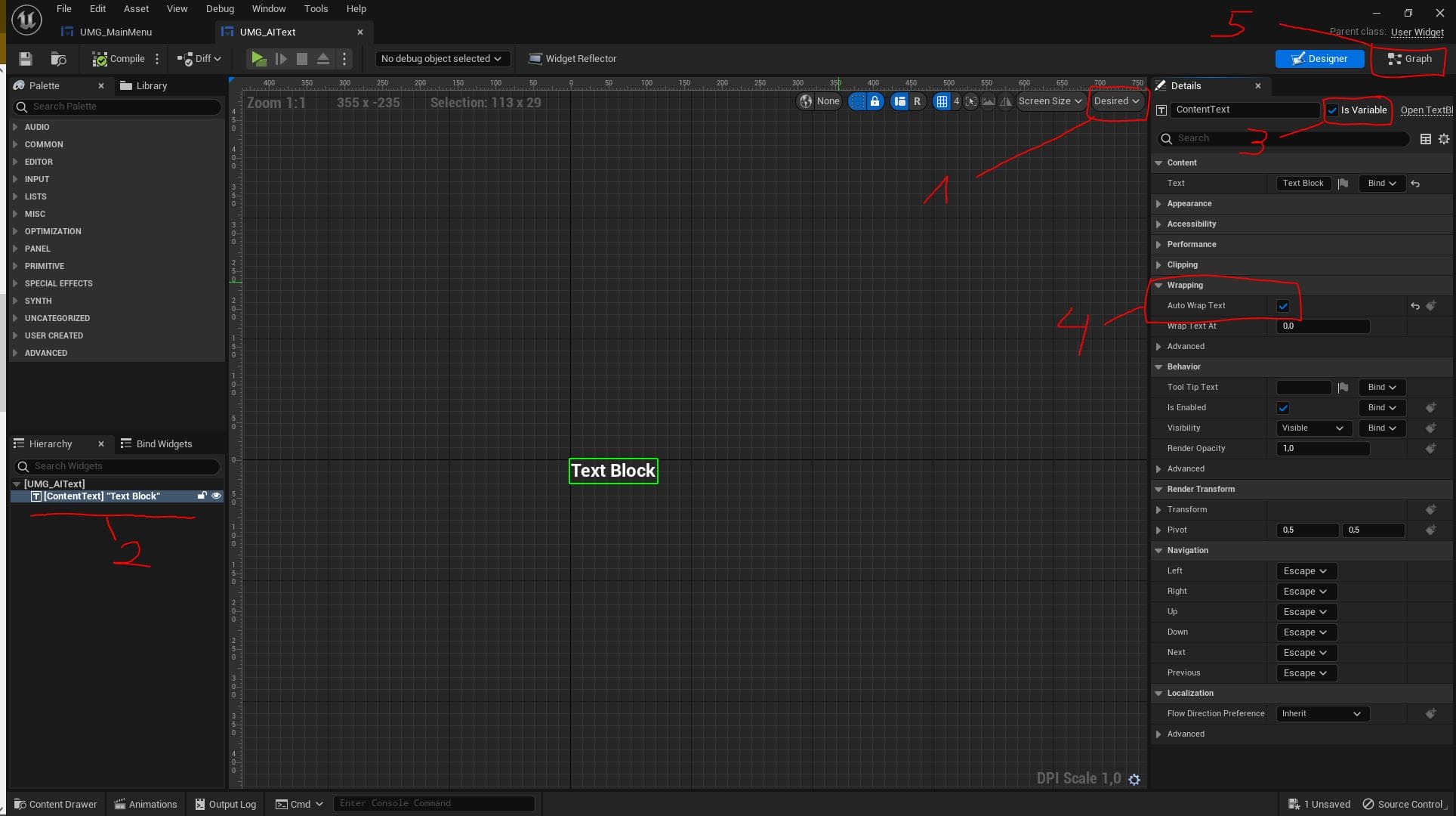1456x816 pixels.
Task: Uncheck the Is Variable checkbox
Action: (1333, 110)
